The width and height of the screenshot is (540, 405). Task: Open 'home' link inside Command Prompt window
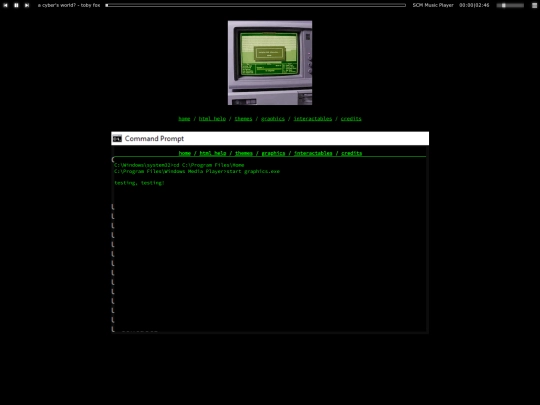pyautogui.click(x=185, y=153)
